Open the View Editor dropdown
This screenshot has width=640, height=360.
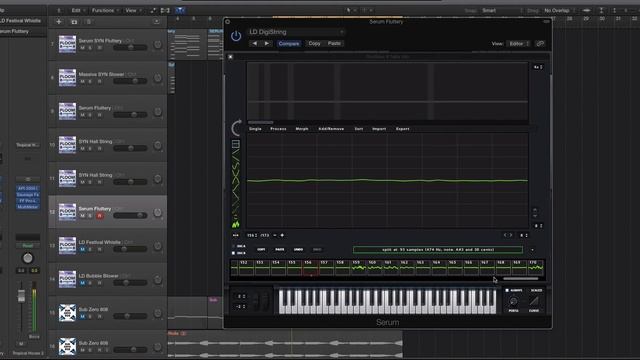(x=518, y=43)
